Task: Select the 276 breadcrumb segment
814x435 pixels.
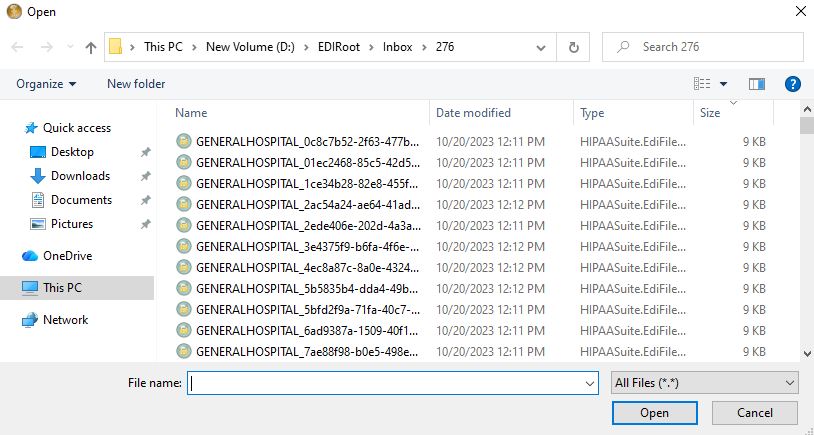Action: coord(445,47)
